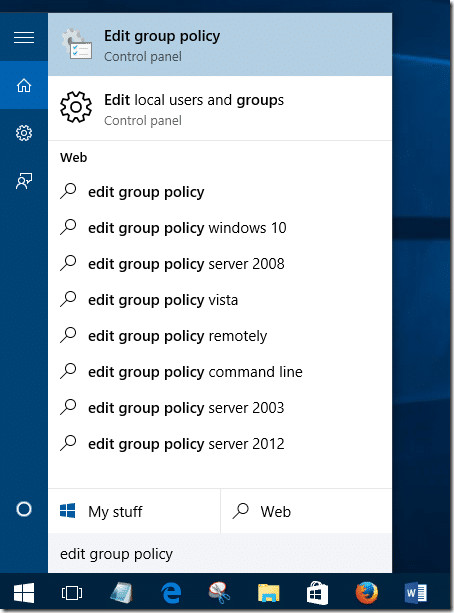This screenshot has width=454, height=613.
Task: Select suggestion "edit group policy server 2012"
Action: click(x=220, y=444)
